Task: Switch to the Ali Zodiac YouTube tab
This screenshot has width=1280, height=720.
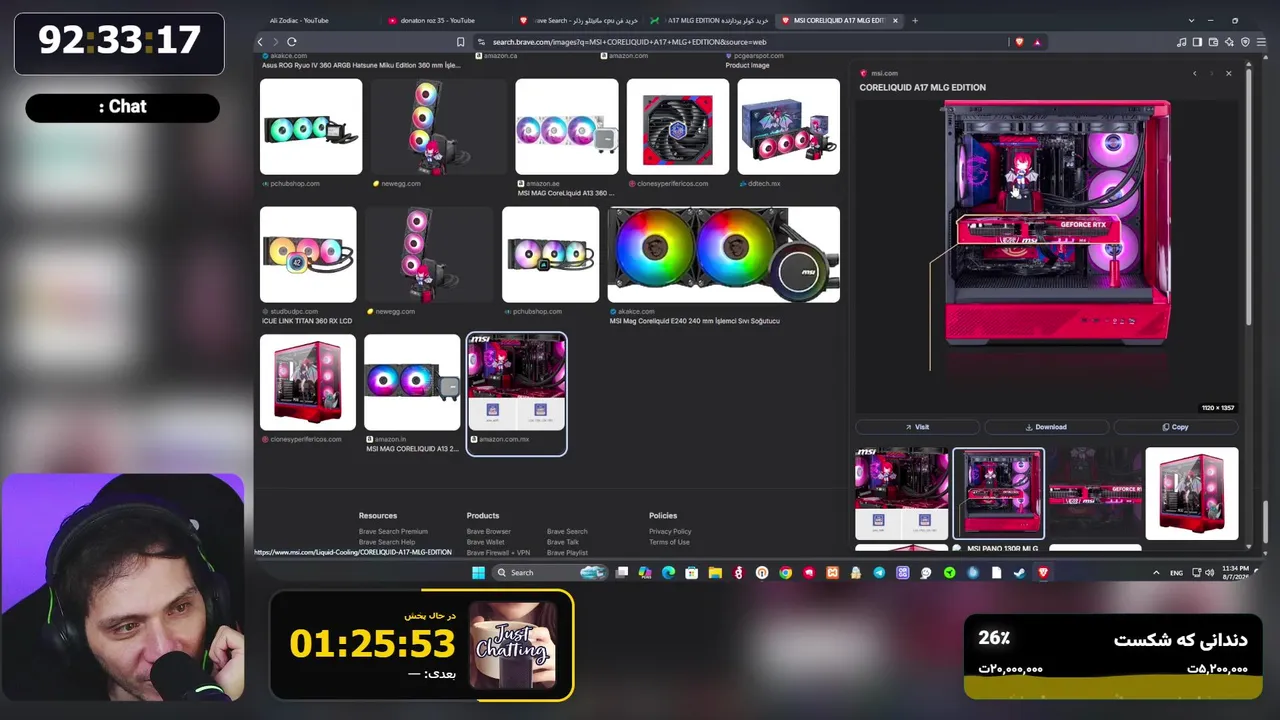Action: (320, 20)
